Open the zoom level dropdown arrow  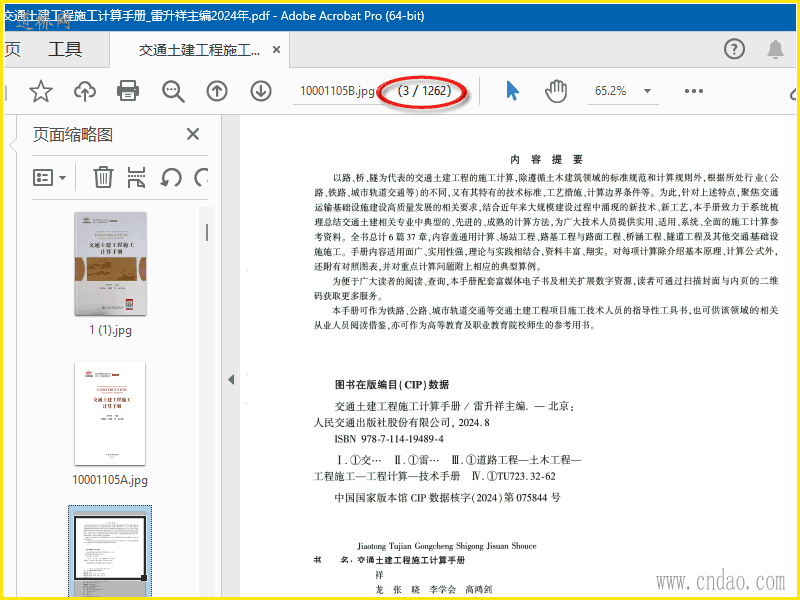coord(647,91)
